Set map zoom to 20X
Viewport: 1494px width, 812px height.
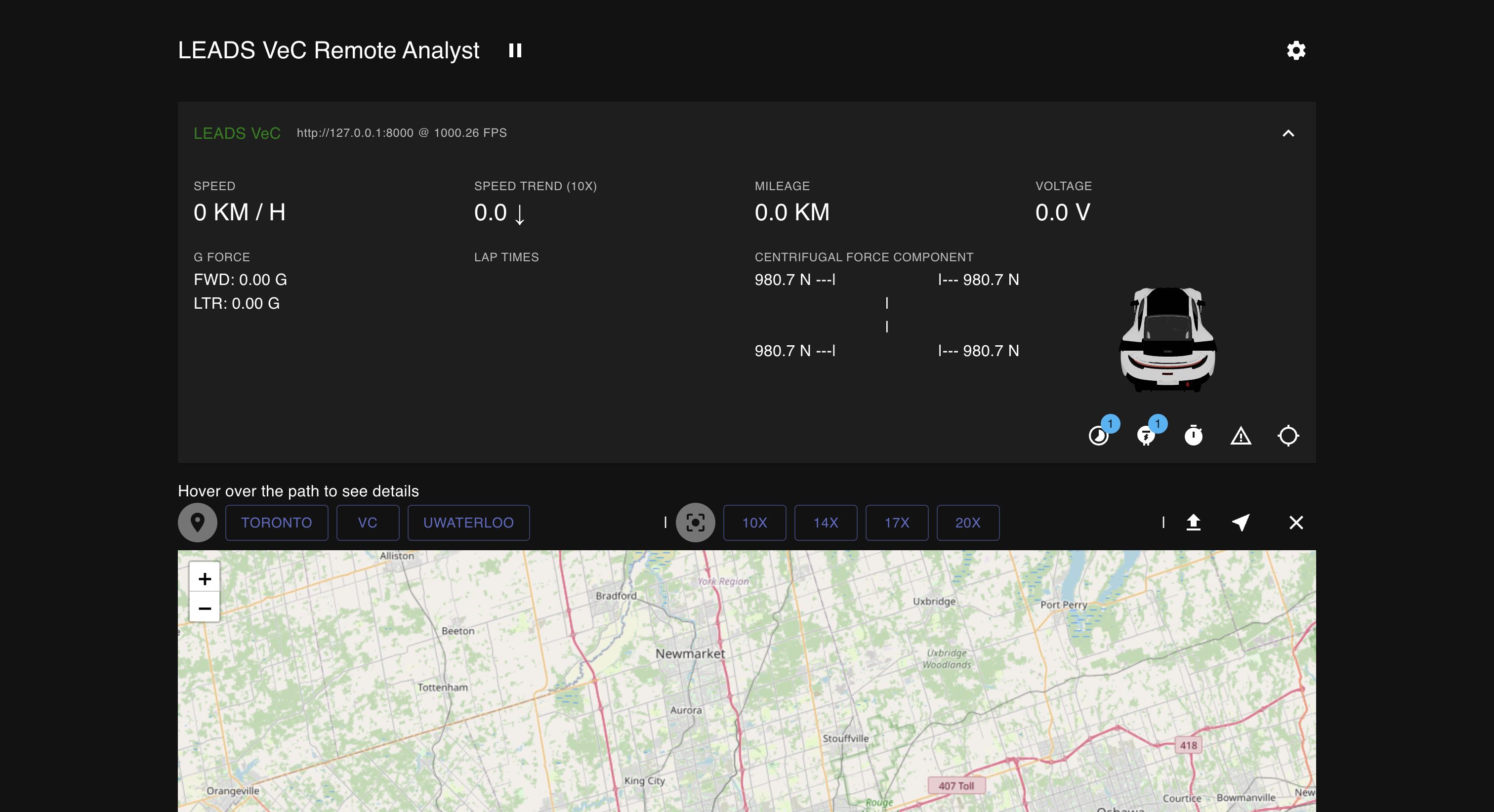[x=967, y=523]
